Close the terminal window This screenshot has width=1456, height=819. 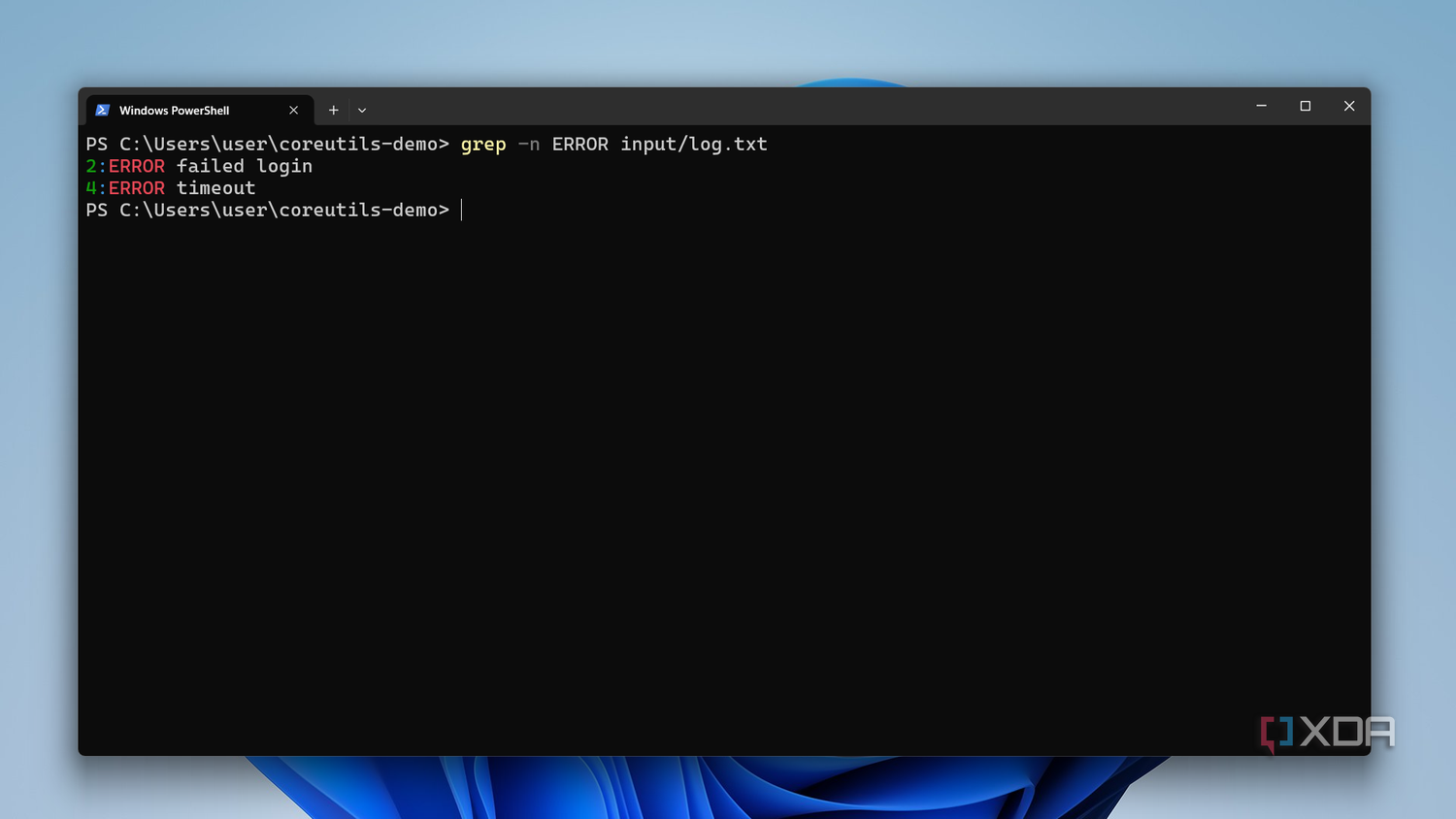[x=1349, y=106]
